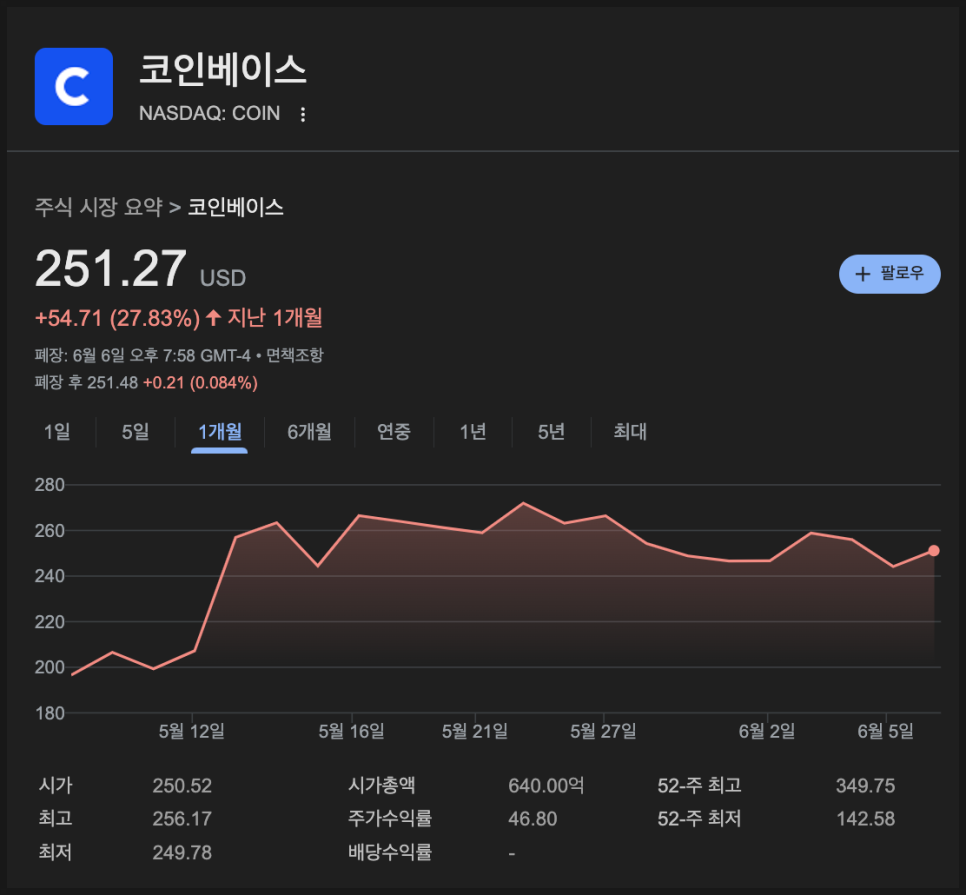The image size is (966, 895).
Task: Click the 배당수익률 label
Action: (x=390, y=852)
